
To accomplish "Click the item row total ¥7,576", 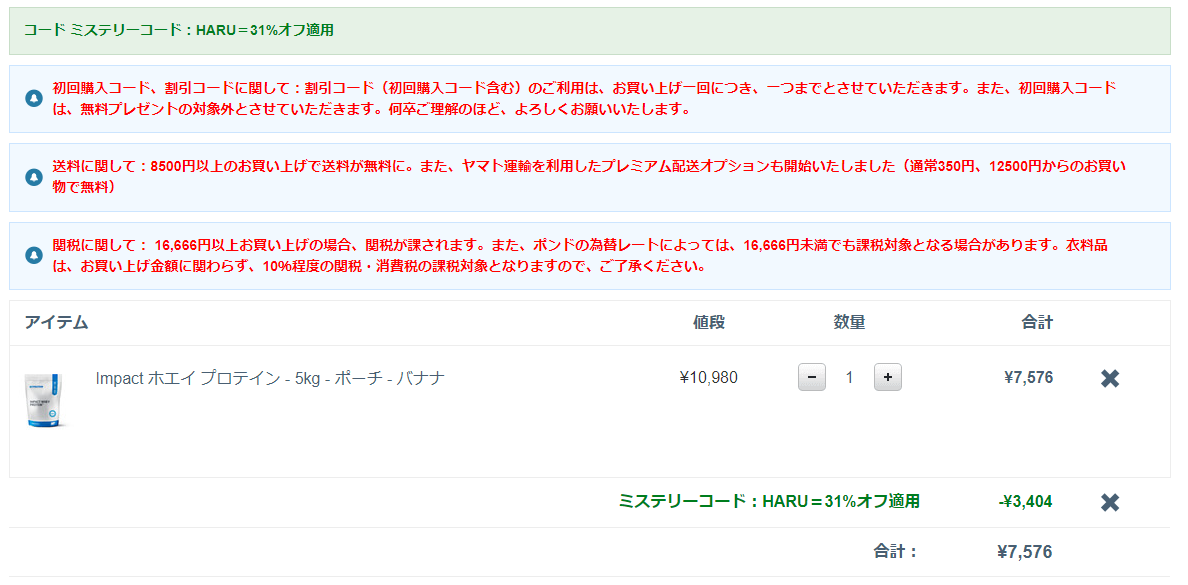I will (x=1028, y=377).
